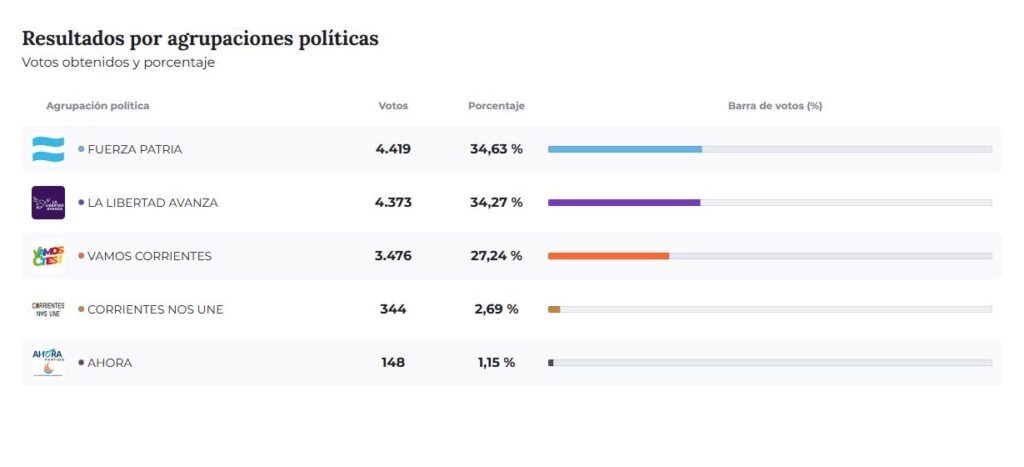
Task: Click the Agrupación política column header
Action: [98, 106]
